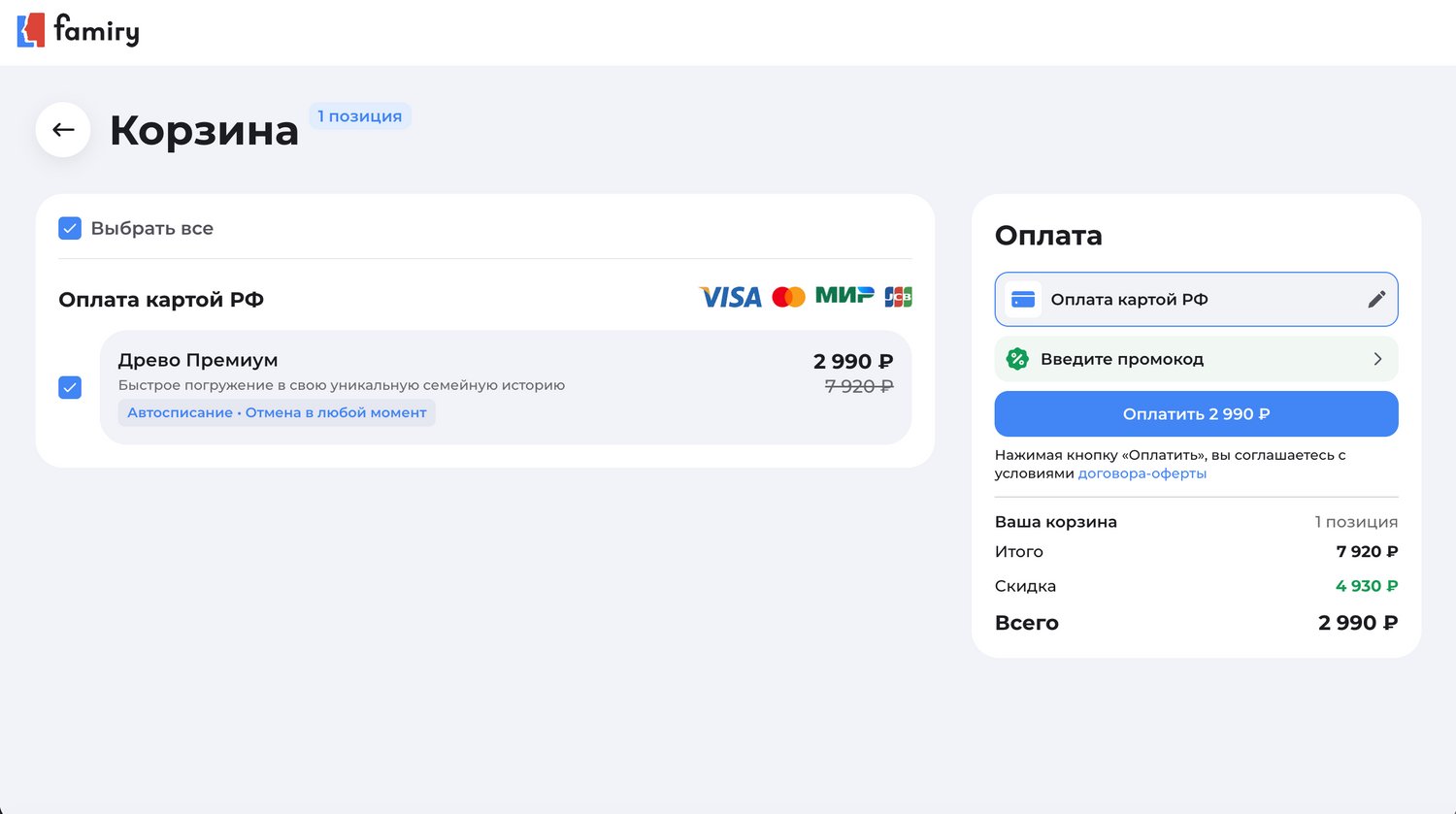Click the pencil edit payment method icon

point(1376,300)
